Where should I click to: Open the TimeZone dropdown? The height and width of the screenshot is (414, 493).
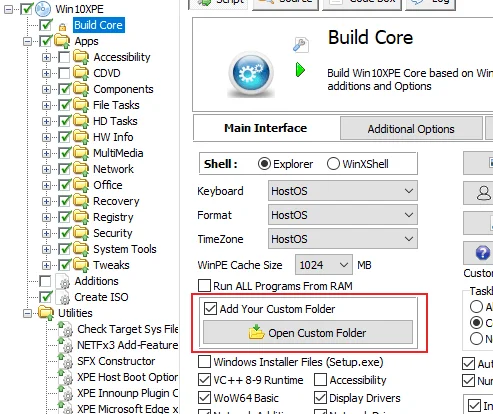pos(343,239)
